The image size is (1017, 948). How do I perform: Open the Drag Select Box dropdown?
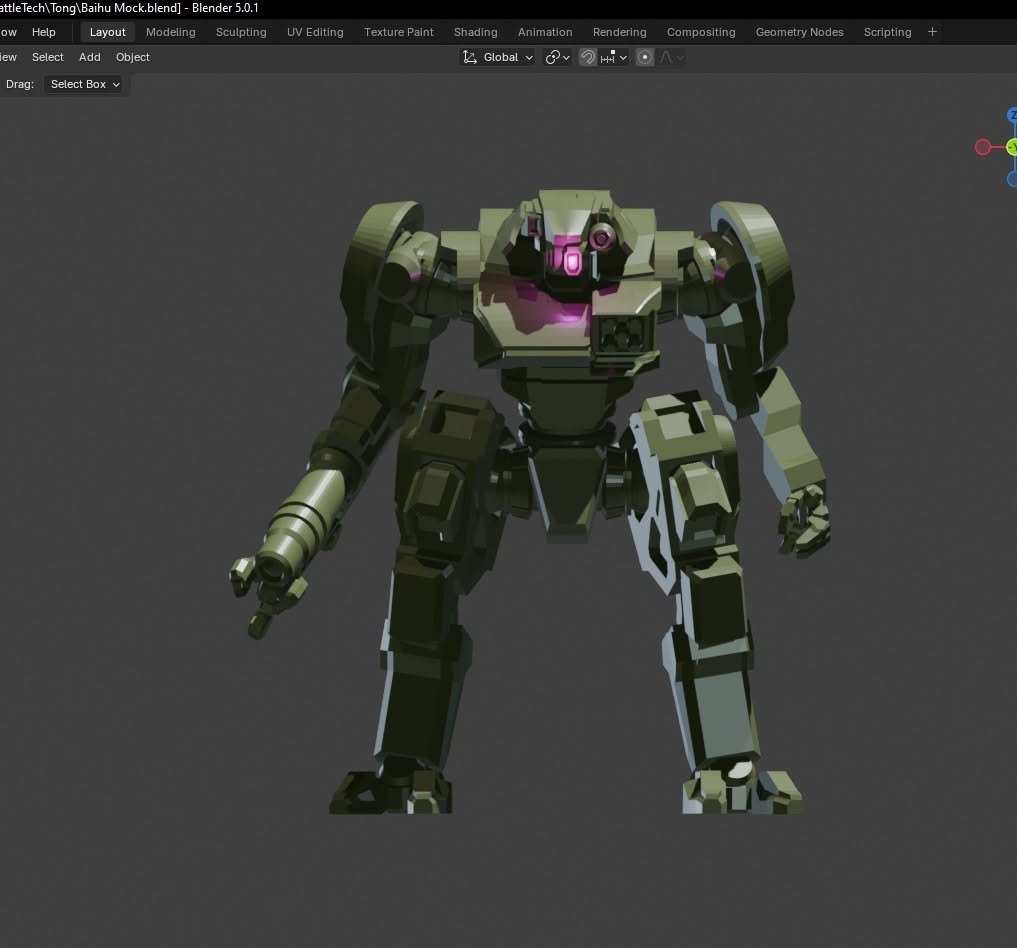83,84
